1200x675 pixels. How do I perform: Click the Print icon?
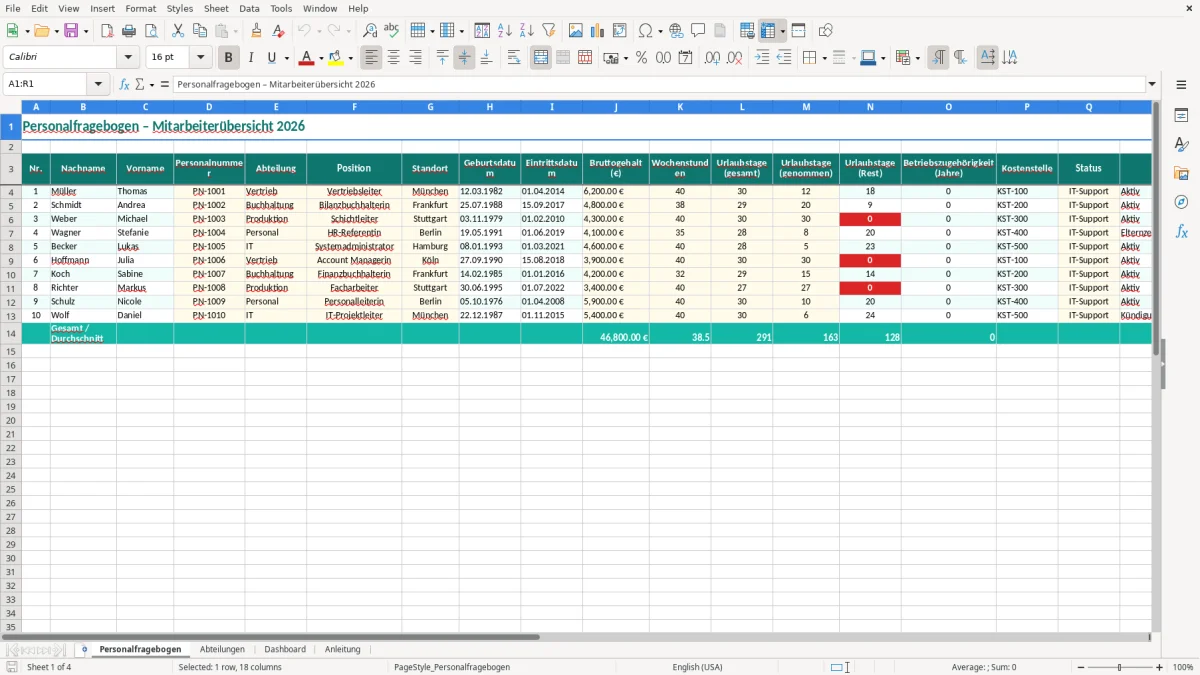(x=129, y=31)
